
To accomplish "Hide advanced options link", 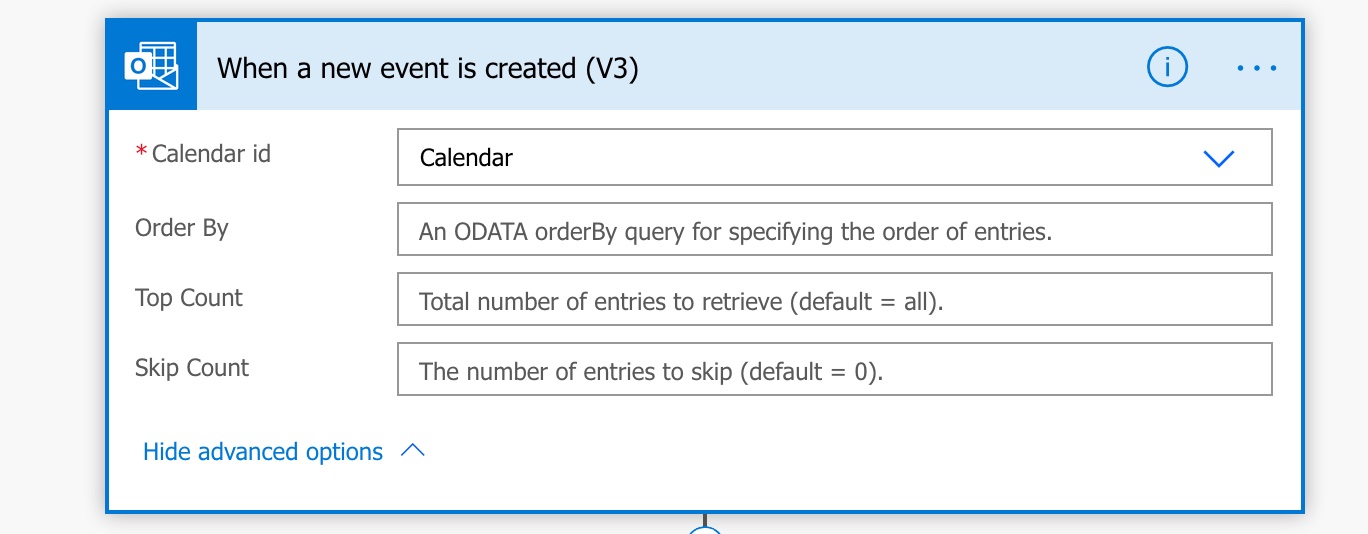I will pos(263,452).
